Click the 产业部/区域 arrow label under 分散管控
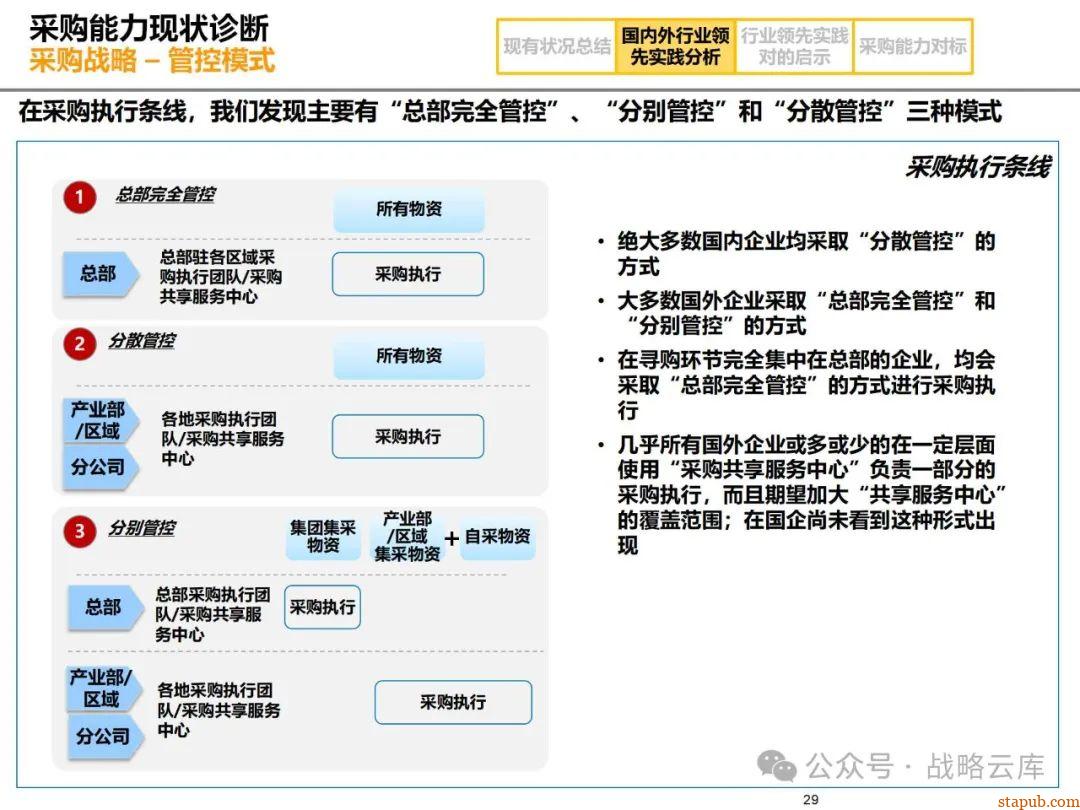The height and width of the screenshot is (810, 1080). click(100, 421)
